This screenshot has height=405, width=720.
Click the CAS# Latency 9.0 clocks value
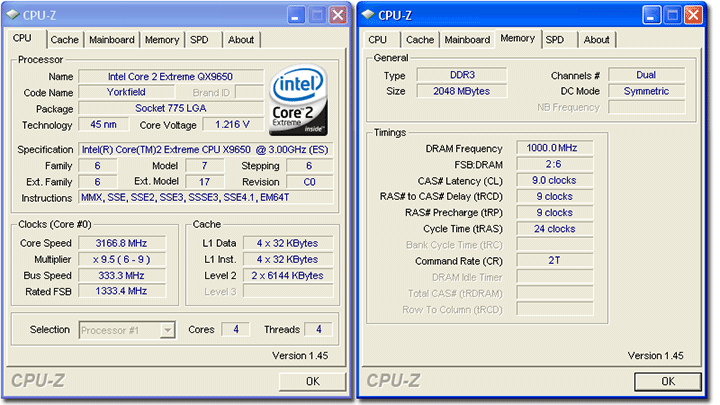[x=554, y=180]
